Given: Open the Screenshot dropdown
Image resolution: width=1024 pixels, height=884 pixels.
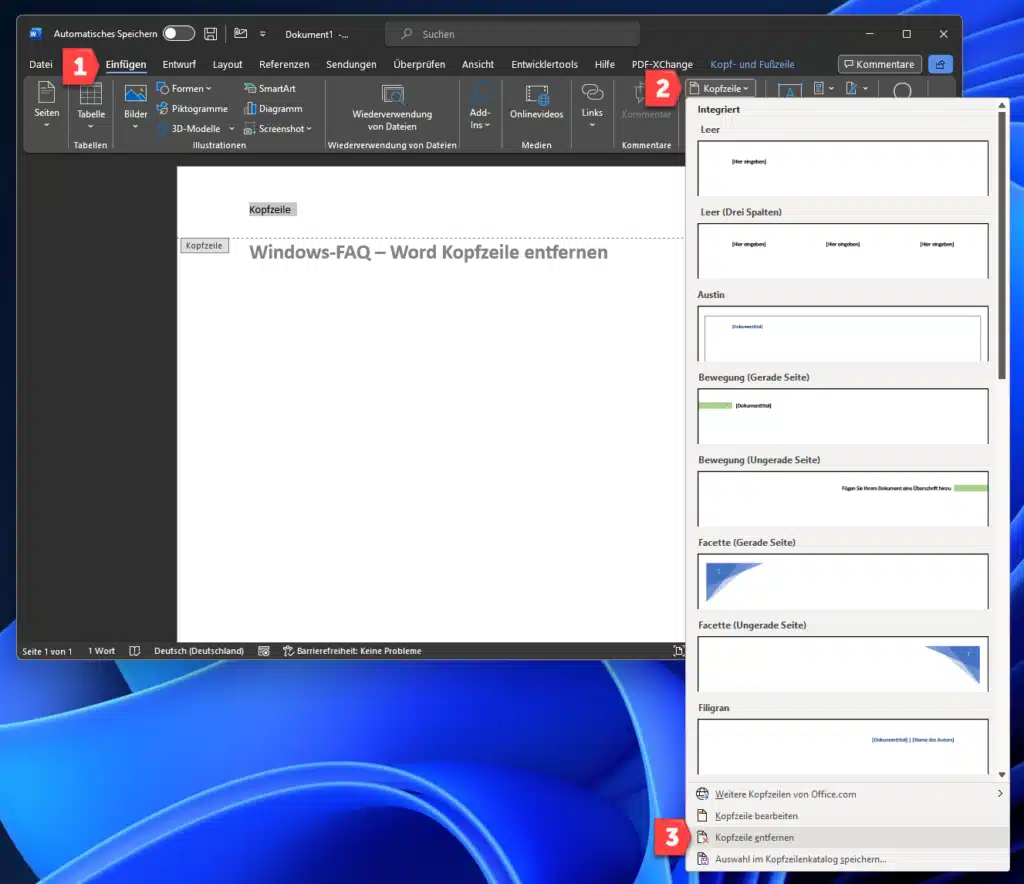Looking at the screenshot, I should (278, 129).
